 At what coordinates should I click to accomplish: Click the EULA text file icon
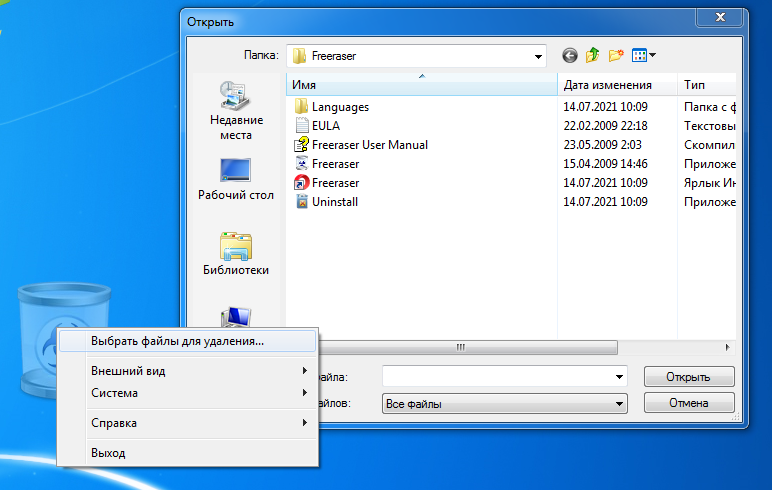tap(301, 126)
